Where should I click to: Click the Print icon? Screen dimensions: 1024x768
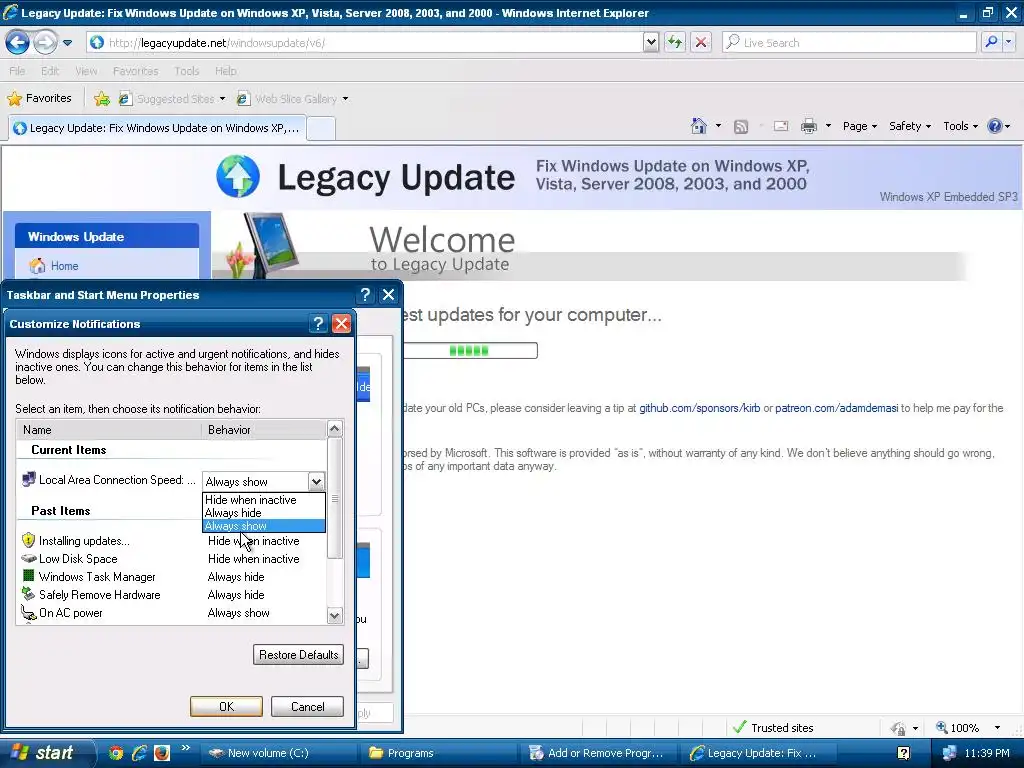click(808, 126)
